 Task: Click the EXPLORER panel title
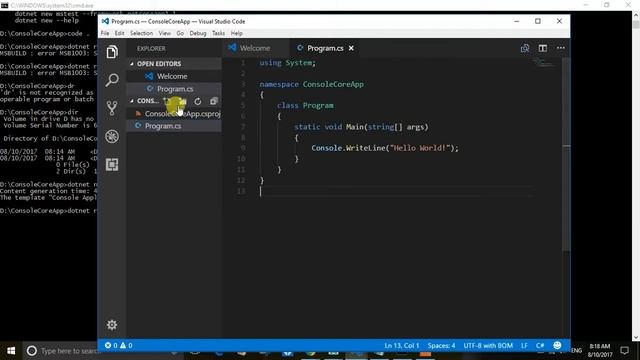(x=151, y=48)
